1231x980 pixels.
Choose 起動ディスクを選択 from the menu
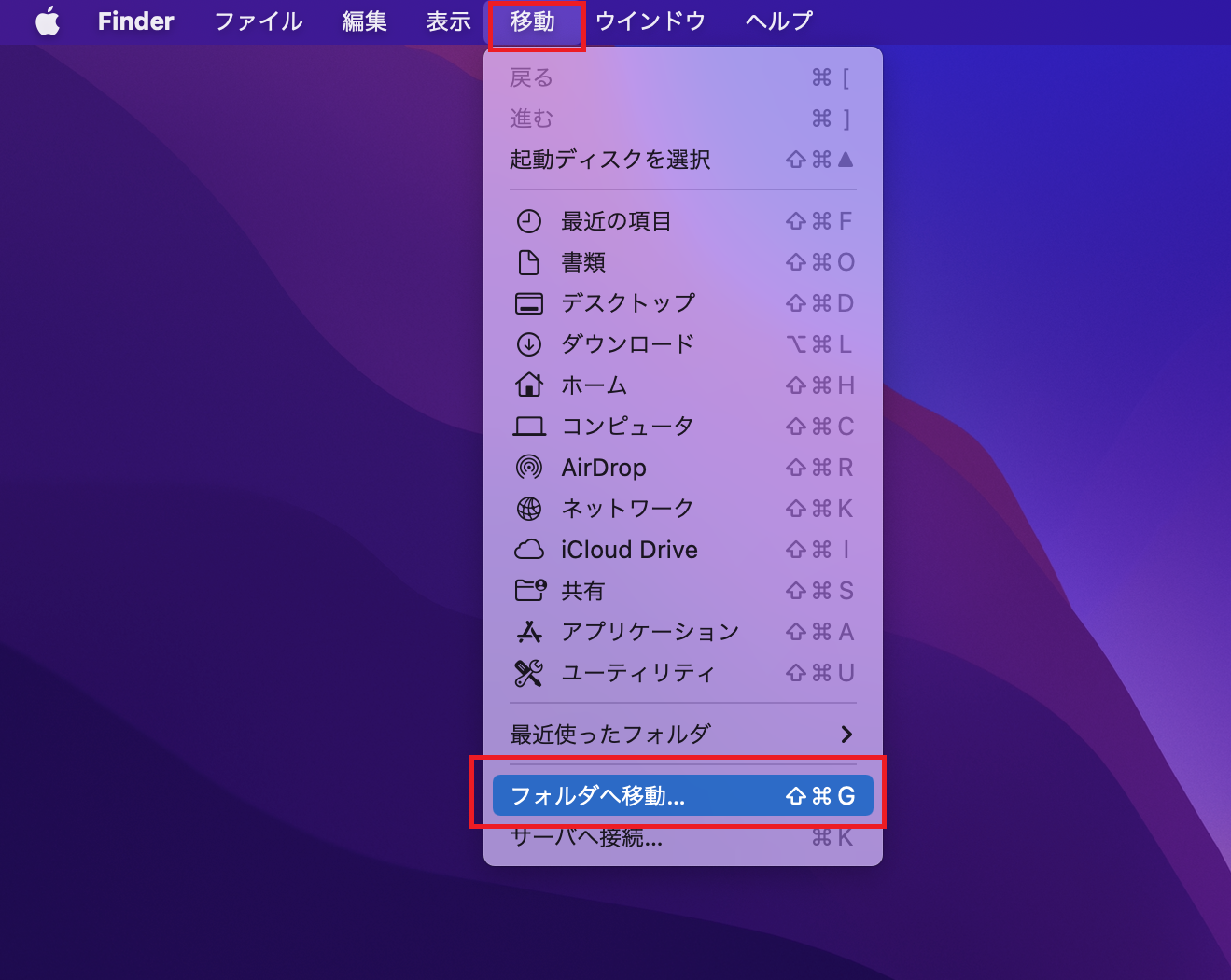(683, 160)
